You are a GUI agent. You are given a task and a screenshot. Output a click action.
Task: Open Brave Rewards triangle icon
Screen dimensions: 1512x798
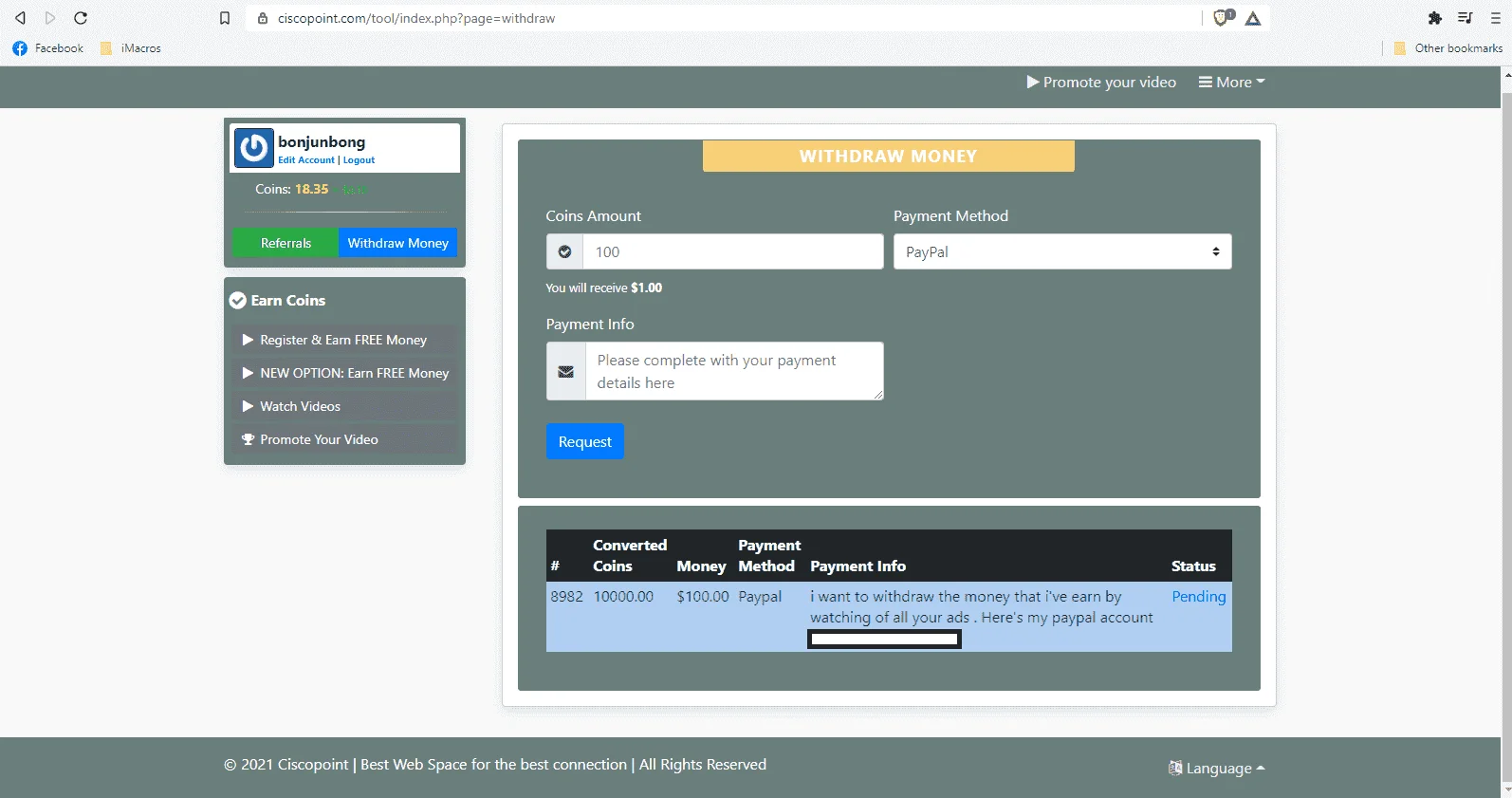pyautogui.click(x=1253, y=18)
